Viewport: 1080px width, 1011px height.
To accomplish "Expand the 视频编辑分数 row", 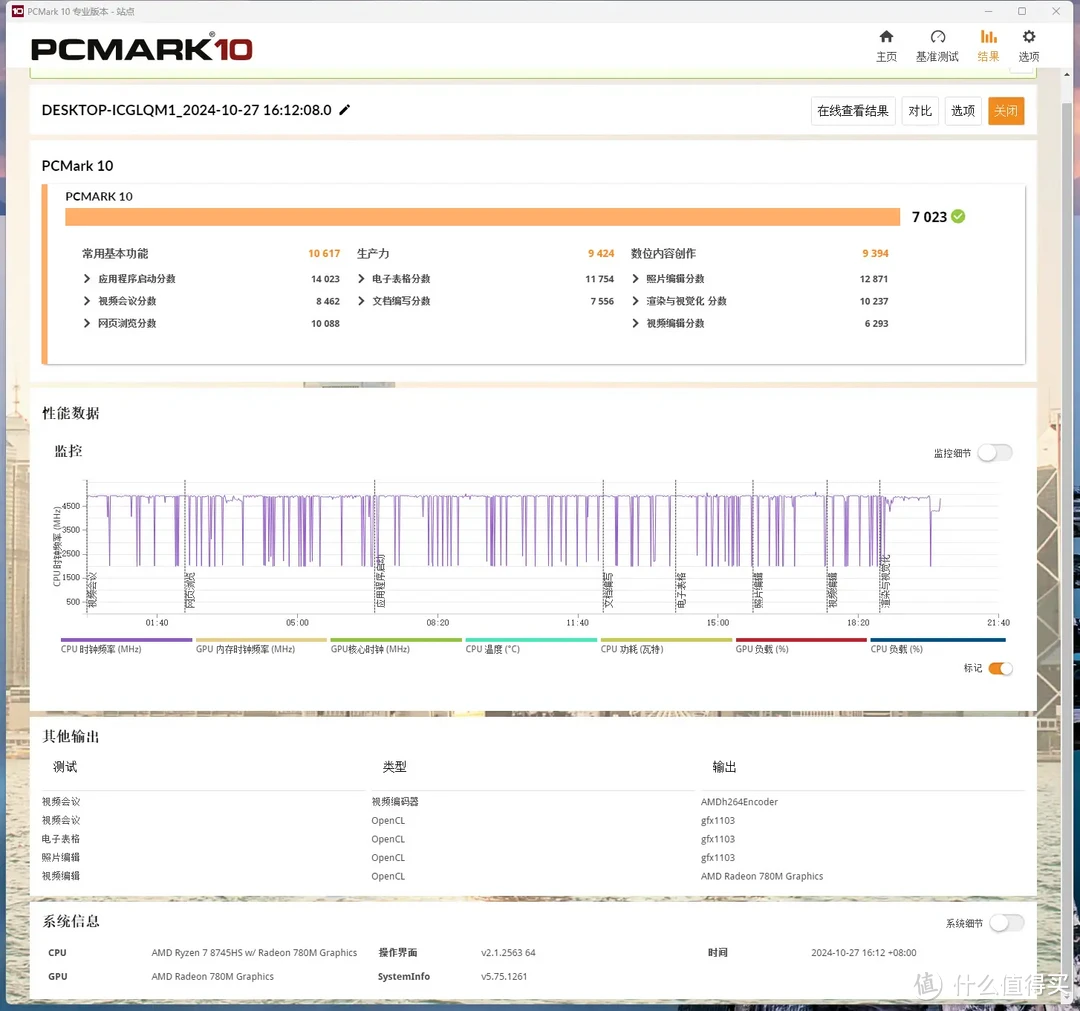I will point(635,323).
